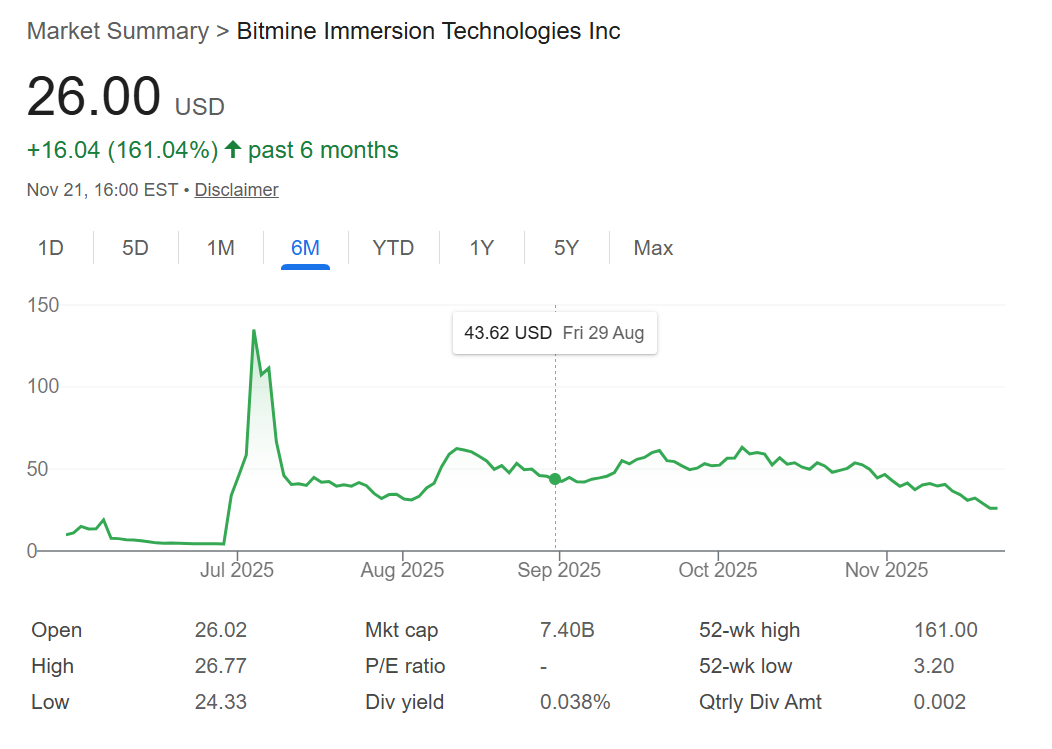This screenshot has height=749, width=1052.
Task: Switch to the 1D chart view
Action: tap(51, 247)
